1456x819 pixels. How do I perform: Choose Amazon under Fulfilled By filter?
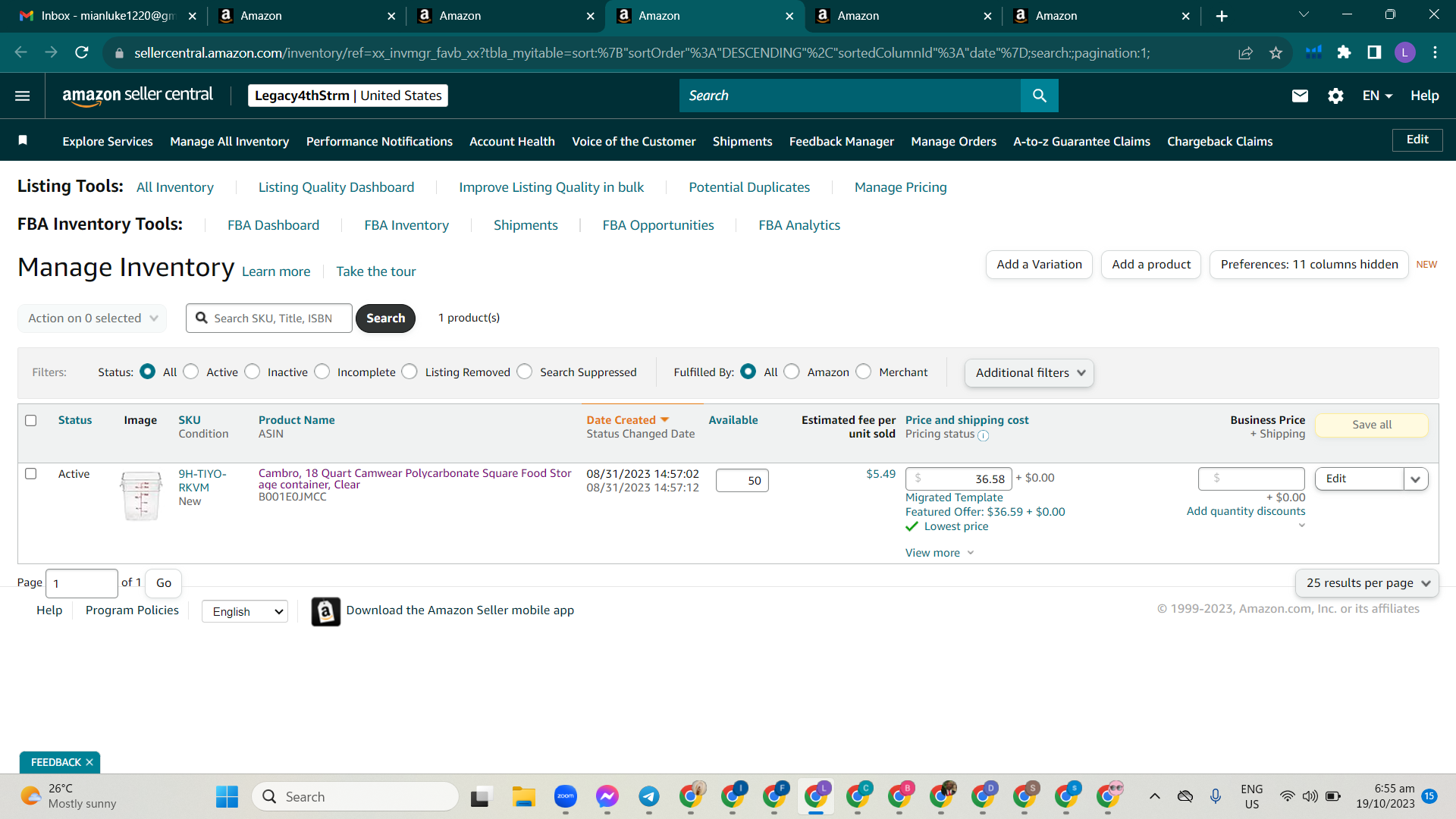(x=792, y=372)
